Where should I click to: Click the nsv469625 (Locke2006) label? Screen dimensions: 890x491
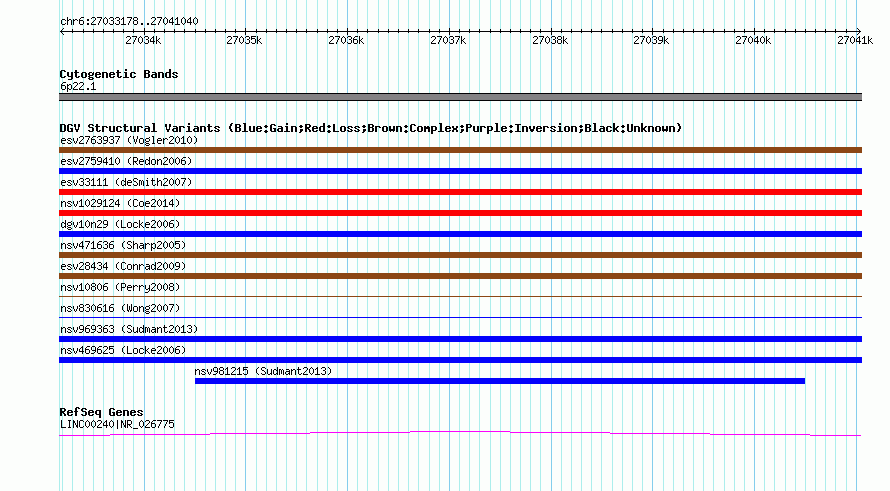pyautogui.click(x=123, y=350)
